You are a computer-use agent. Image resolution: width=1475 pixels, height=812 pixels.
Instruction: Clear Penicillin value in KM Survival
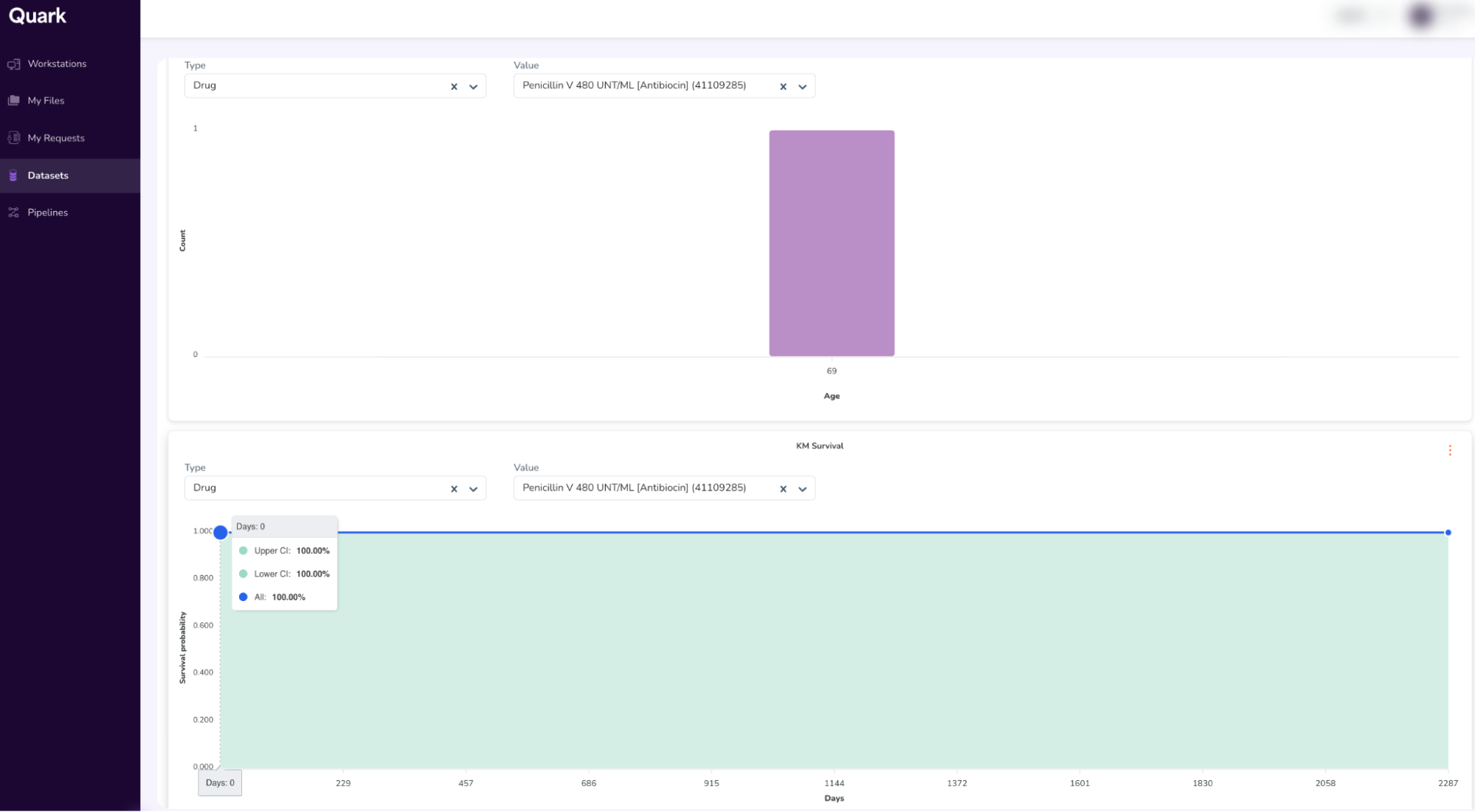pos(783,489)
